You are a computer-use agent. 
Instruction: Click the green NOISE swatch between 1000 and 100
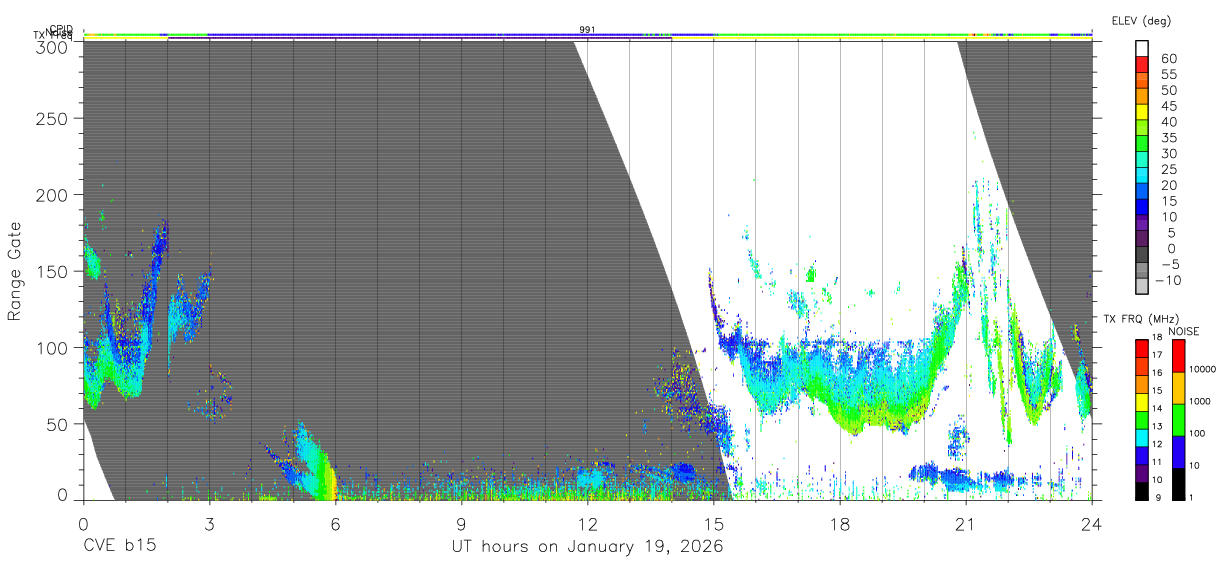1179,419
